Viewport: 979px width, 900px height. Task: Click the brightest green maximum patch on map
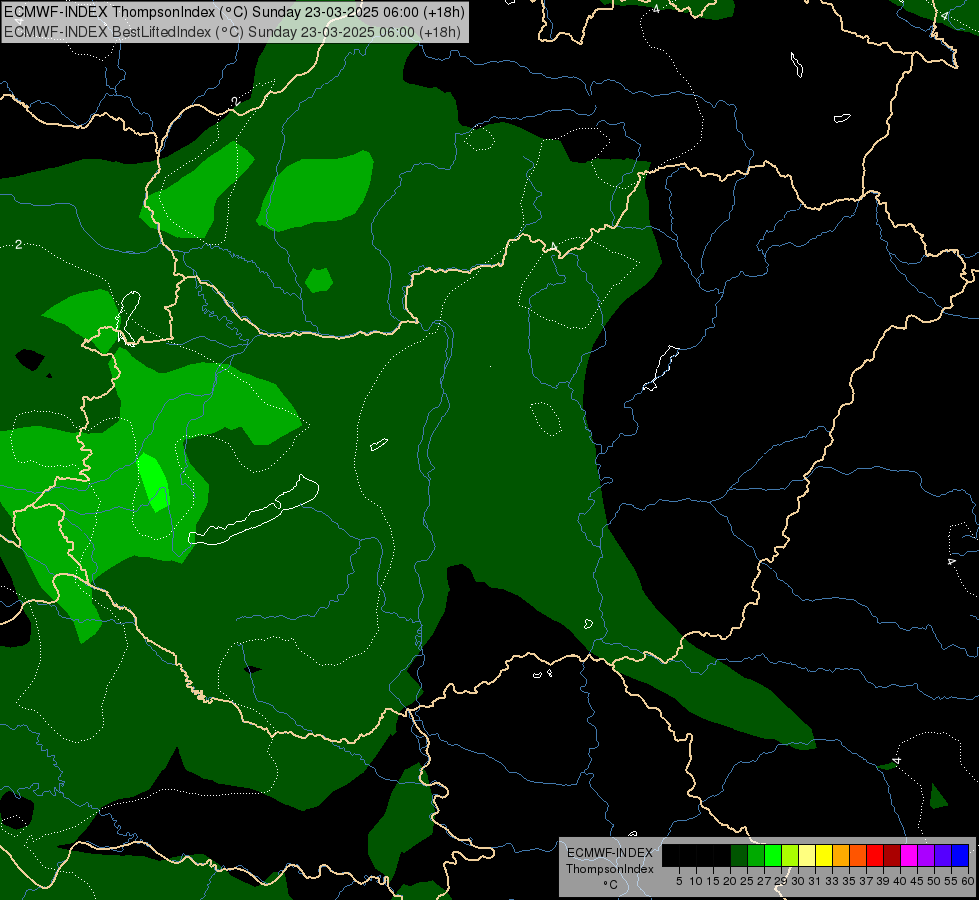pyautogui.click(x=154, y=481)
